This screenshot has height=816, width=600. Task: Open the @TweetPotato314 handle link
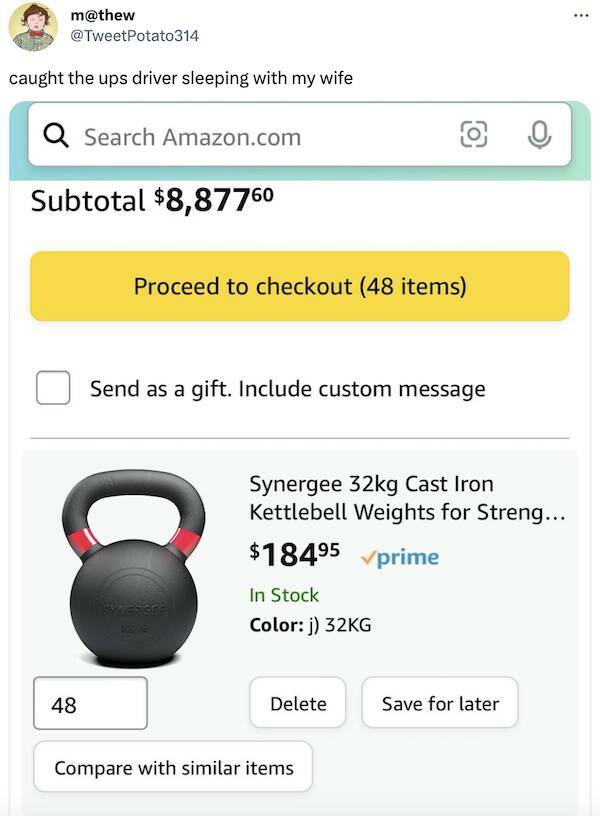134,35
